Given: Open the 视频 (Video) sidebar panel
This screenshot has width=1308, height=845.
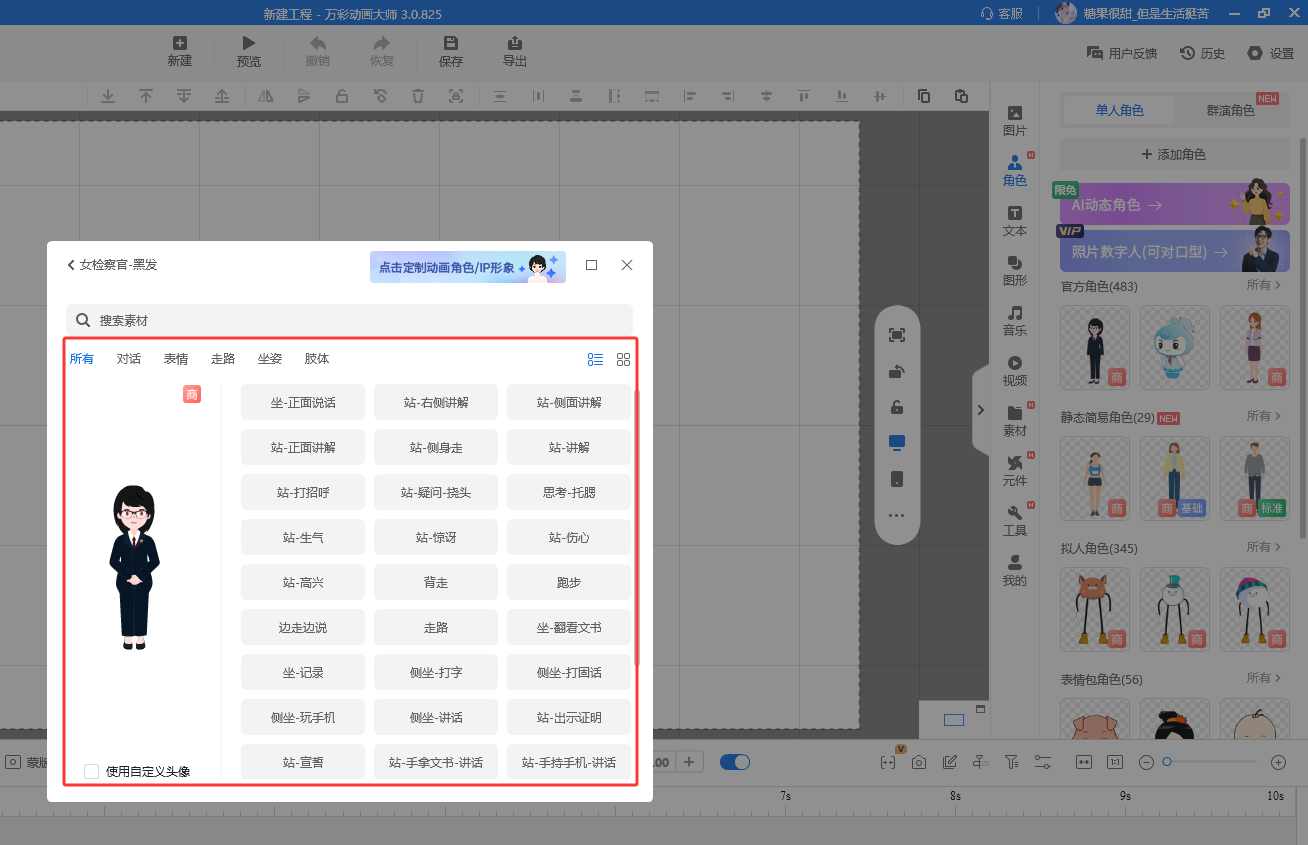Looking at the screenshot, I should pyautogui.click(x=1014, y=370).
